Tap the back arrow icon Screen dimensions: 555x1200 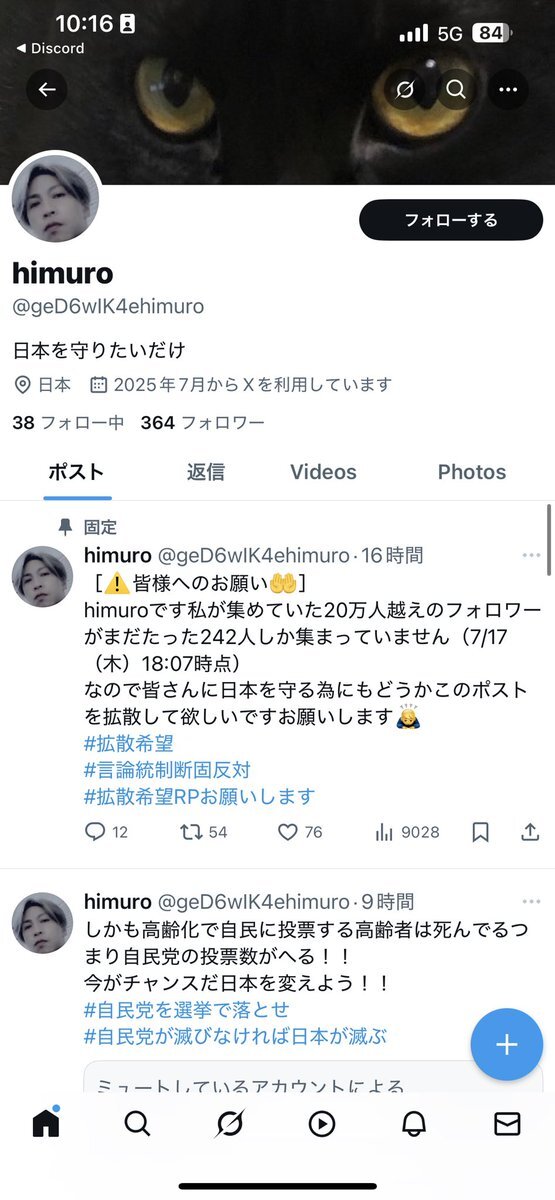pos(47,90)
